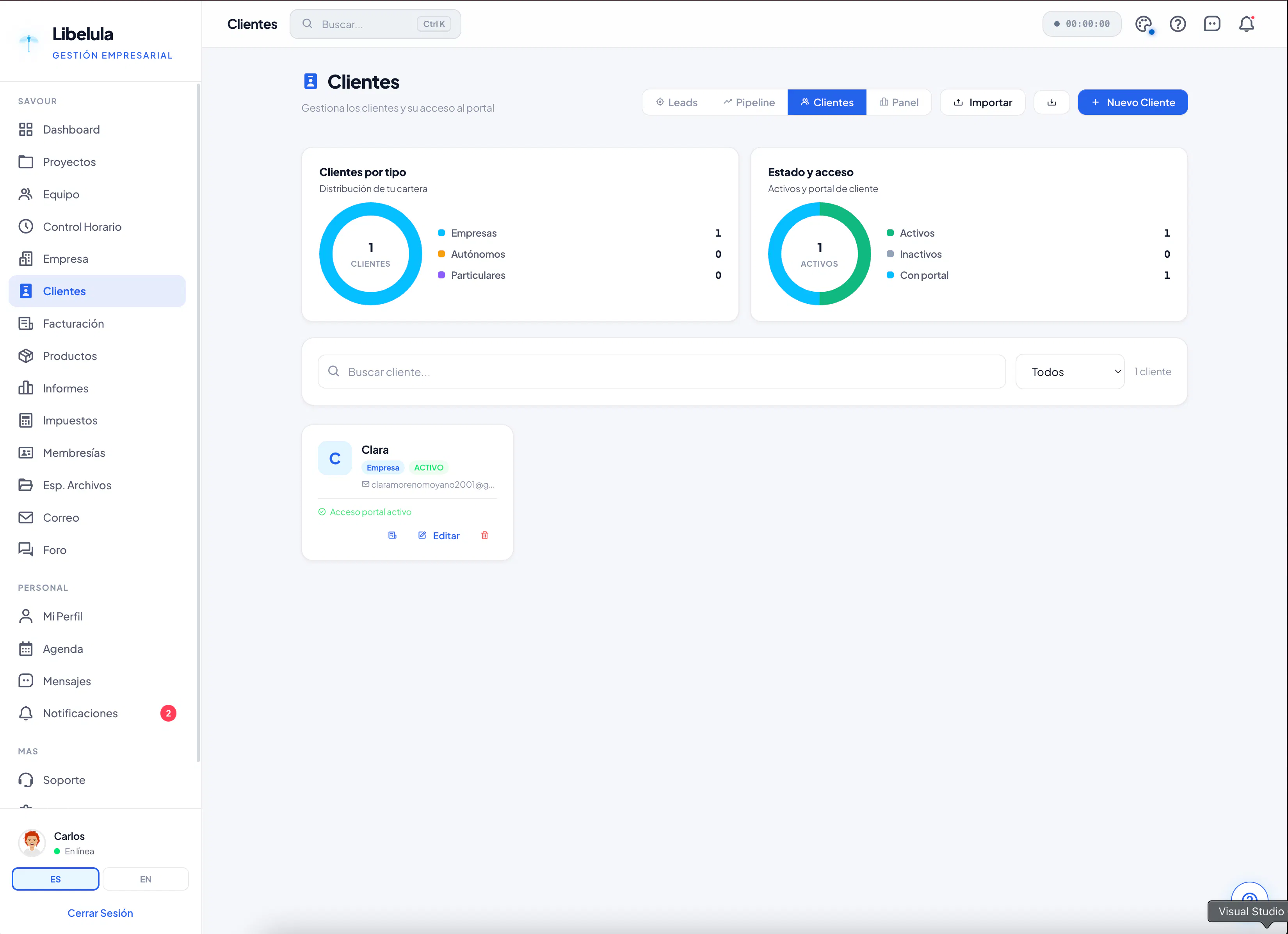Image resolution: width=1288 pixels, height=934 pixels.
Task: Switch to the Leads tab
Action: pos(676,102)
